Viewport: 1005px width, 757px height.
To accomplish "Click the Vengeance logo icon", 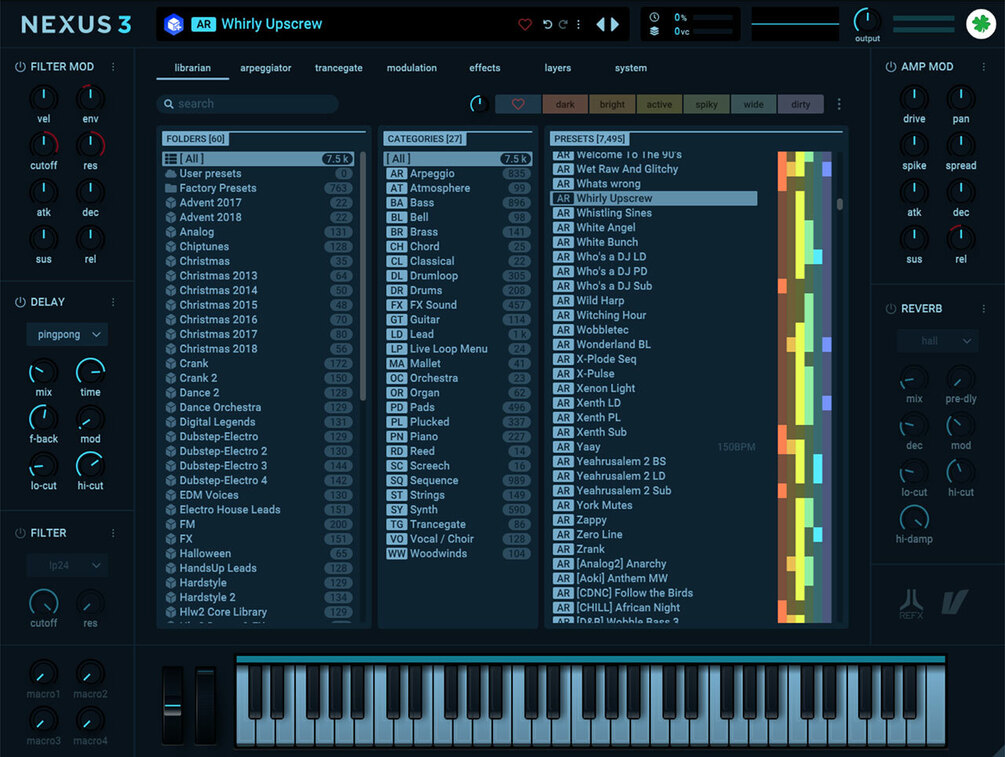I will click(954, 602).
